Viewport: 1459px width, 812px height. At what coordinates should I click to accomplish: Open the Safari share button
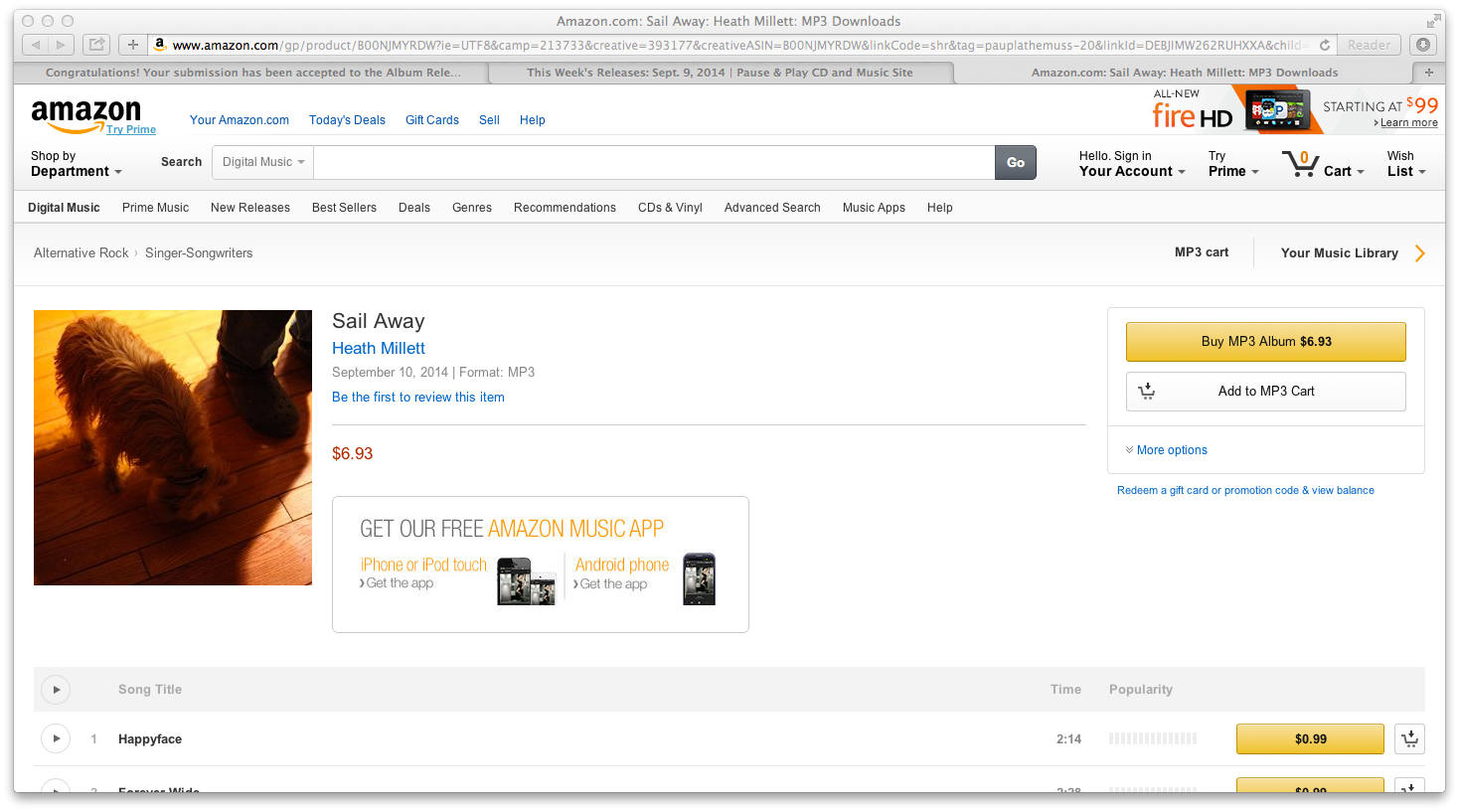pos(96,45)
